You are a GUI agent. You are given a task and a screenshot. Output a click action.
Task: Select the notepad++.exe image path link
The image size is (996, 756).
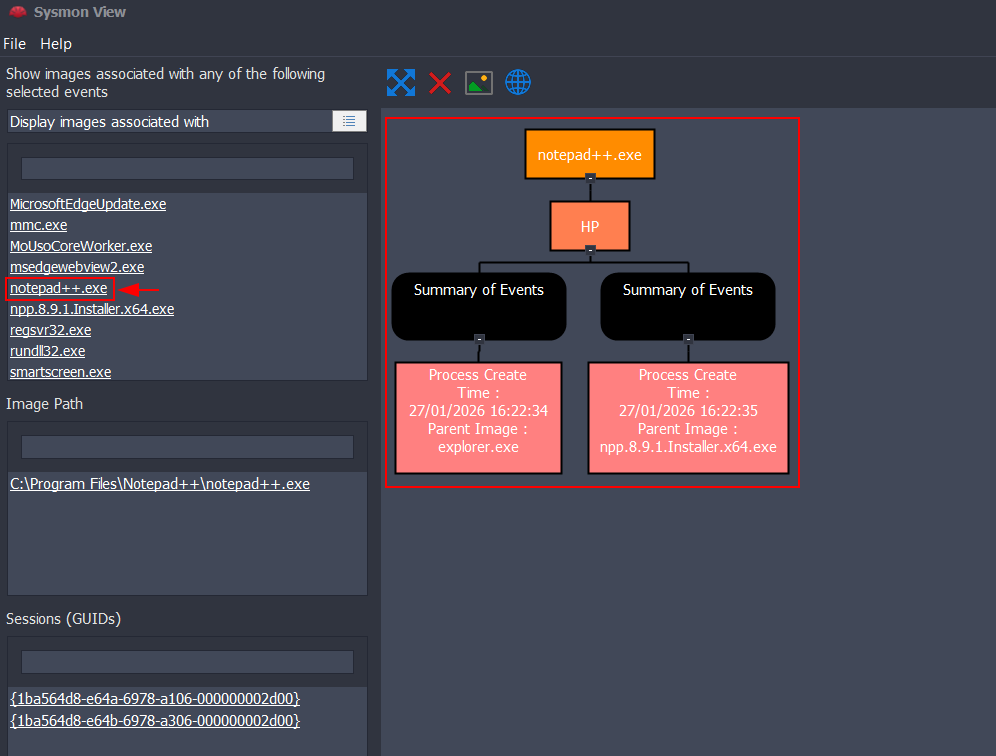(x=160, y=484)
